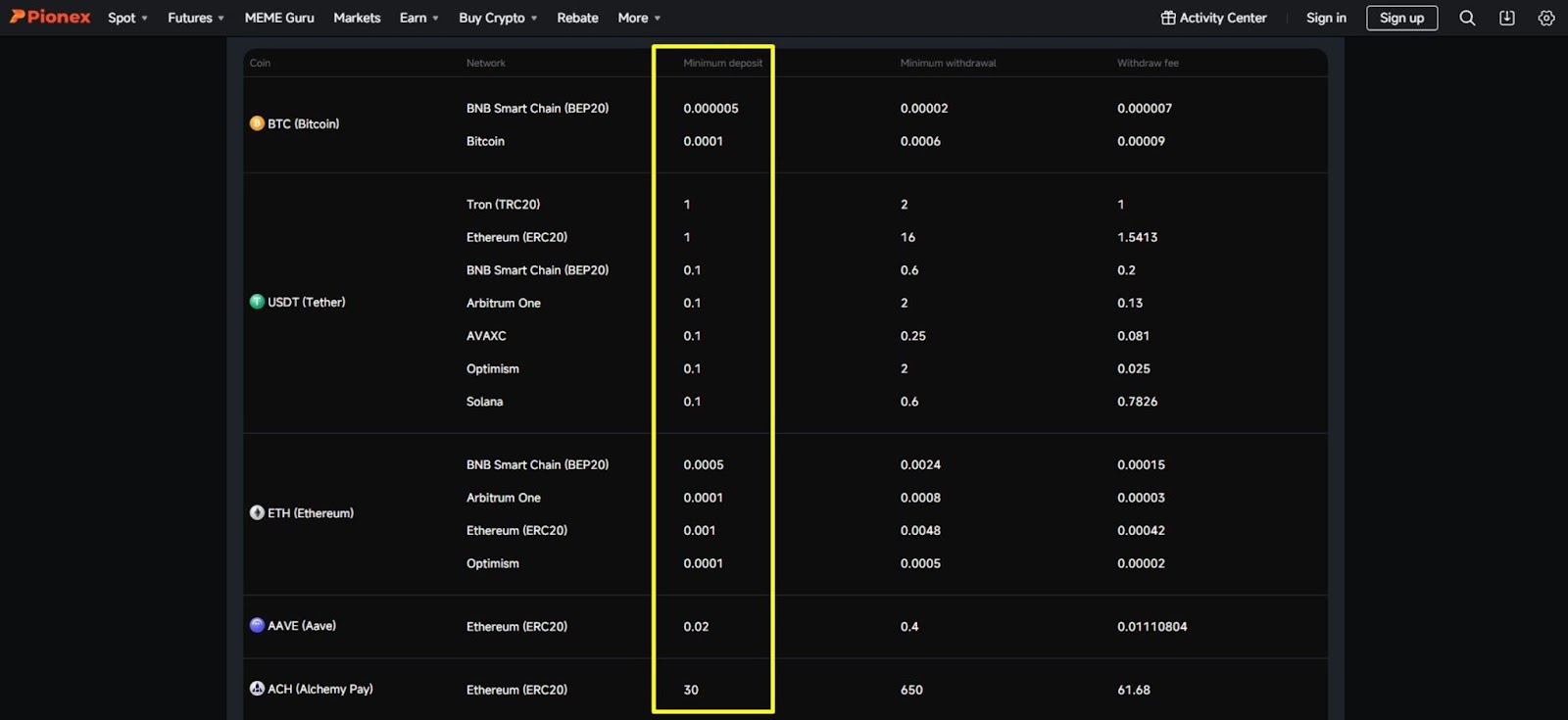1568x720 pixels.
Task: Expand the More dropdown menu
Action: tap(639, 18)
